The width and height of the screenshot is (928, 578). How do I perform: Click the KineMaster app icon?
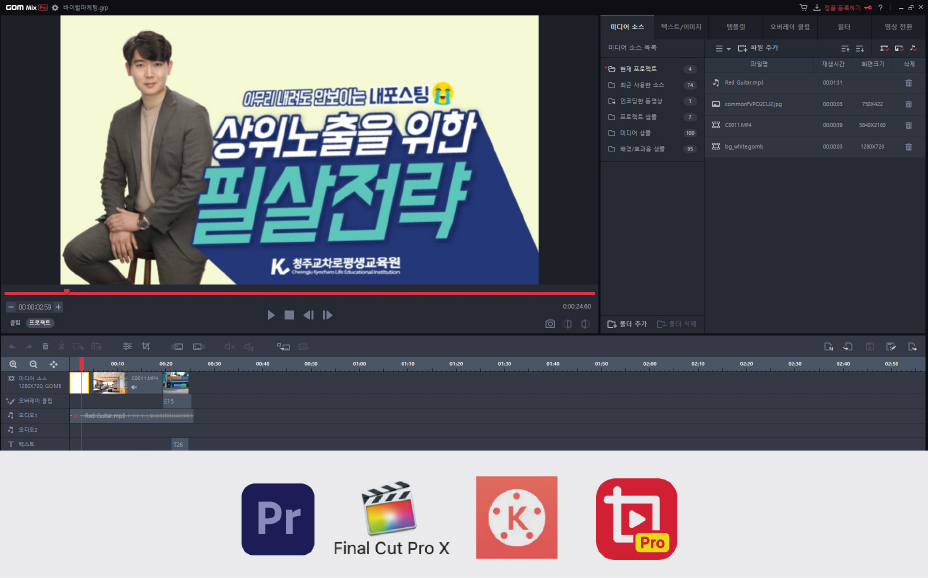point(517,518)
